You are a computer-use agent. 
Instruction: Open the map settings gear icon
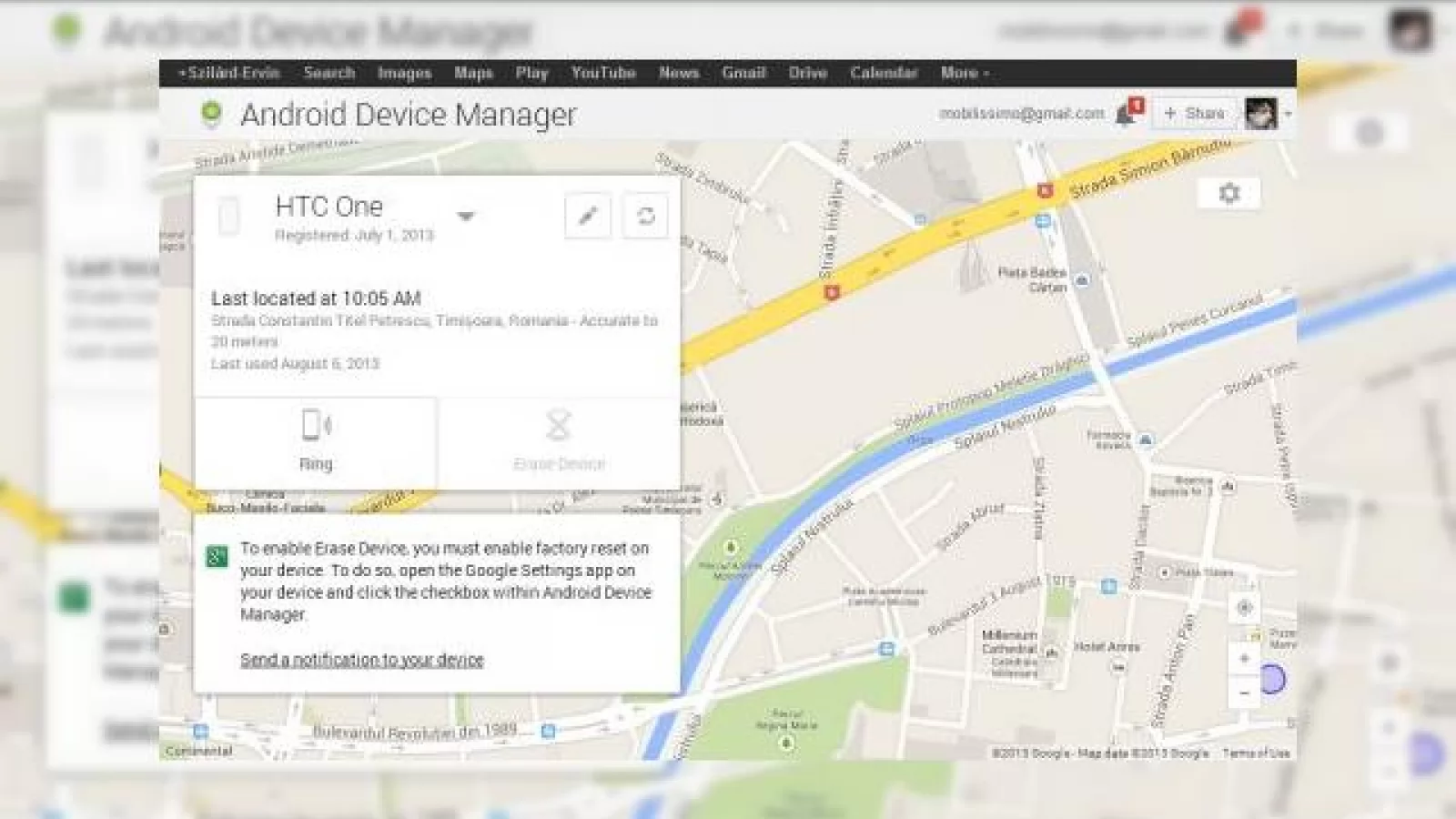coord(1229,193)
